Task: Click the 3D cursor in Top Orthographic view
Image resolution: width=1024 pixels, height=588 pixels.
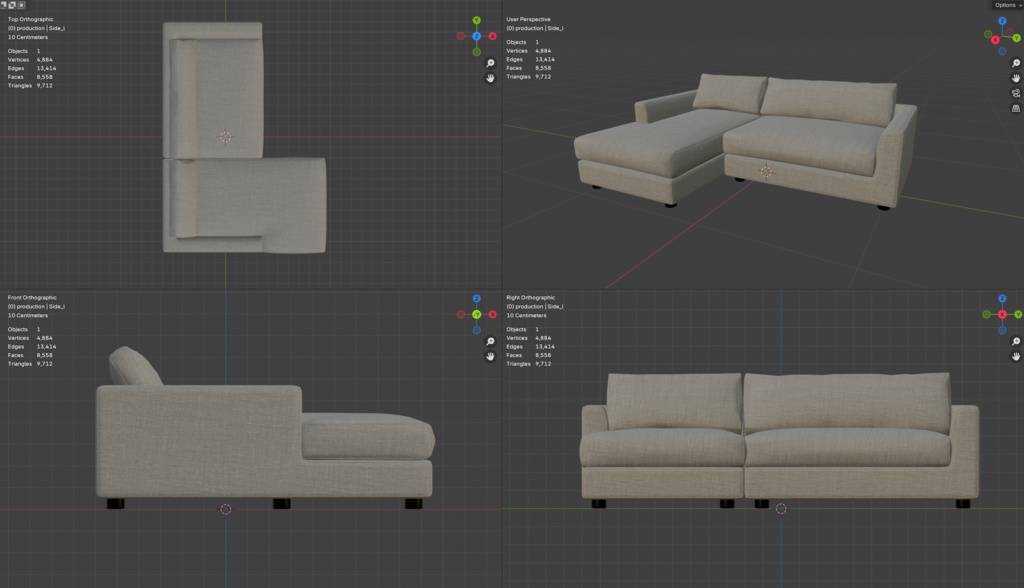Action: pos(225,137)
